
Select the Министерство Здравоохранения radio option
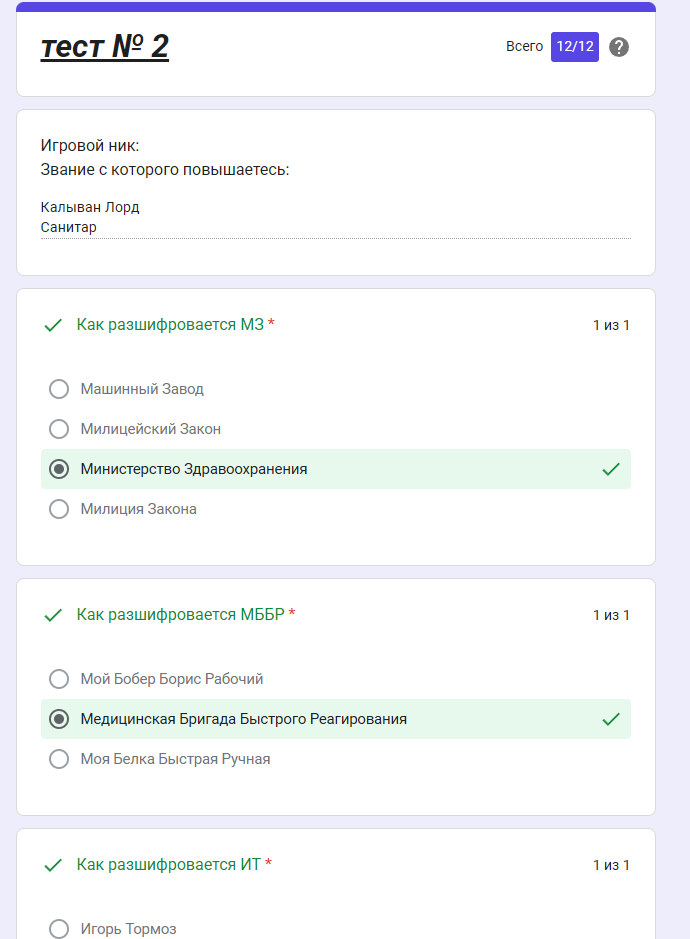[59, 469]
